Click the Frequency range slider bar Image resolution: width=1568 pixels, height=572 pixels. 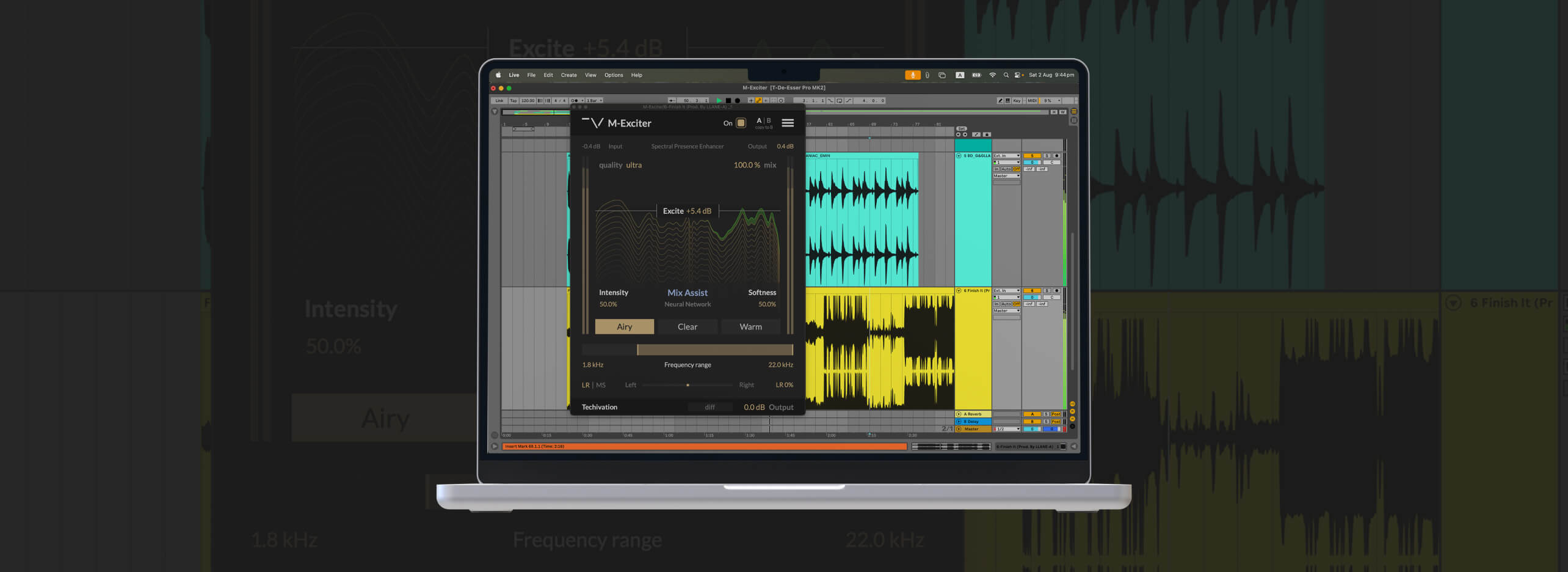714,350
